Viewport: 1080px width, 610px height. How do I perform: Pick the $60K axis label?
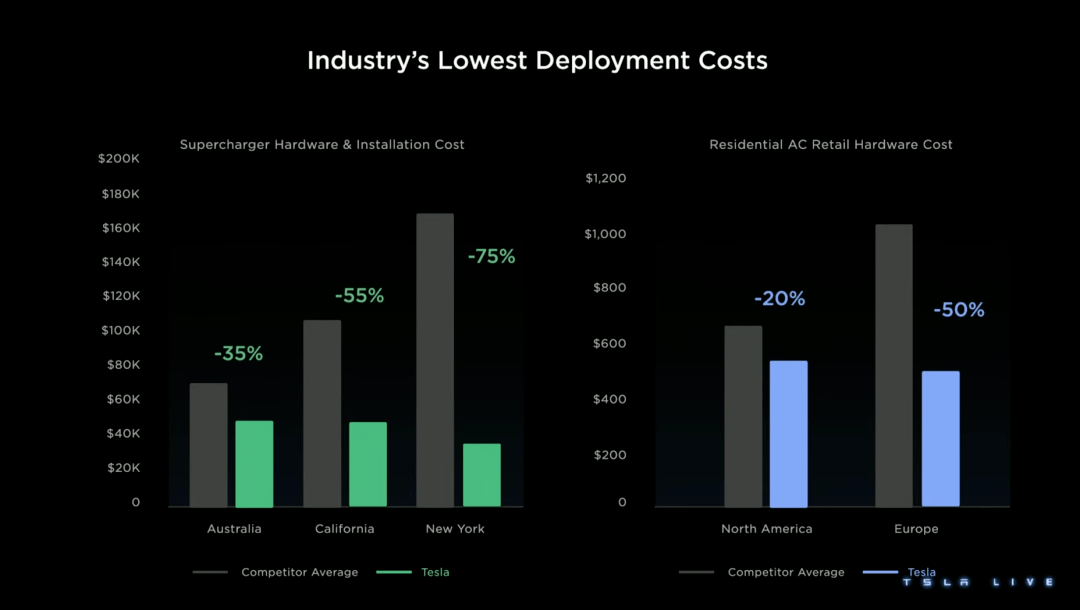click(123, 399)
